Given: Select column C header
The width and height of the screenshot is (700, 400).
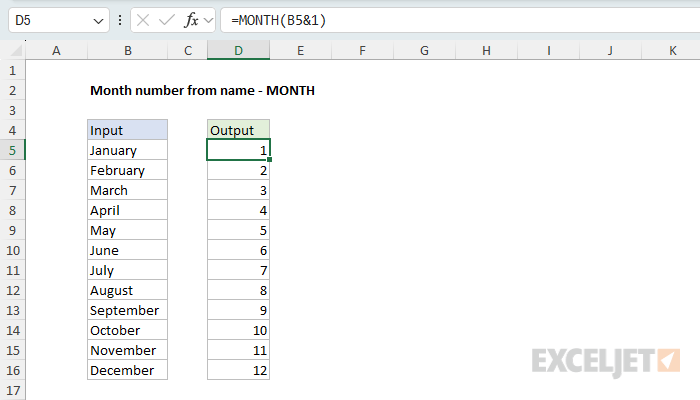Looking at the screenshot, I should (188, 50).
